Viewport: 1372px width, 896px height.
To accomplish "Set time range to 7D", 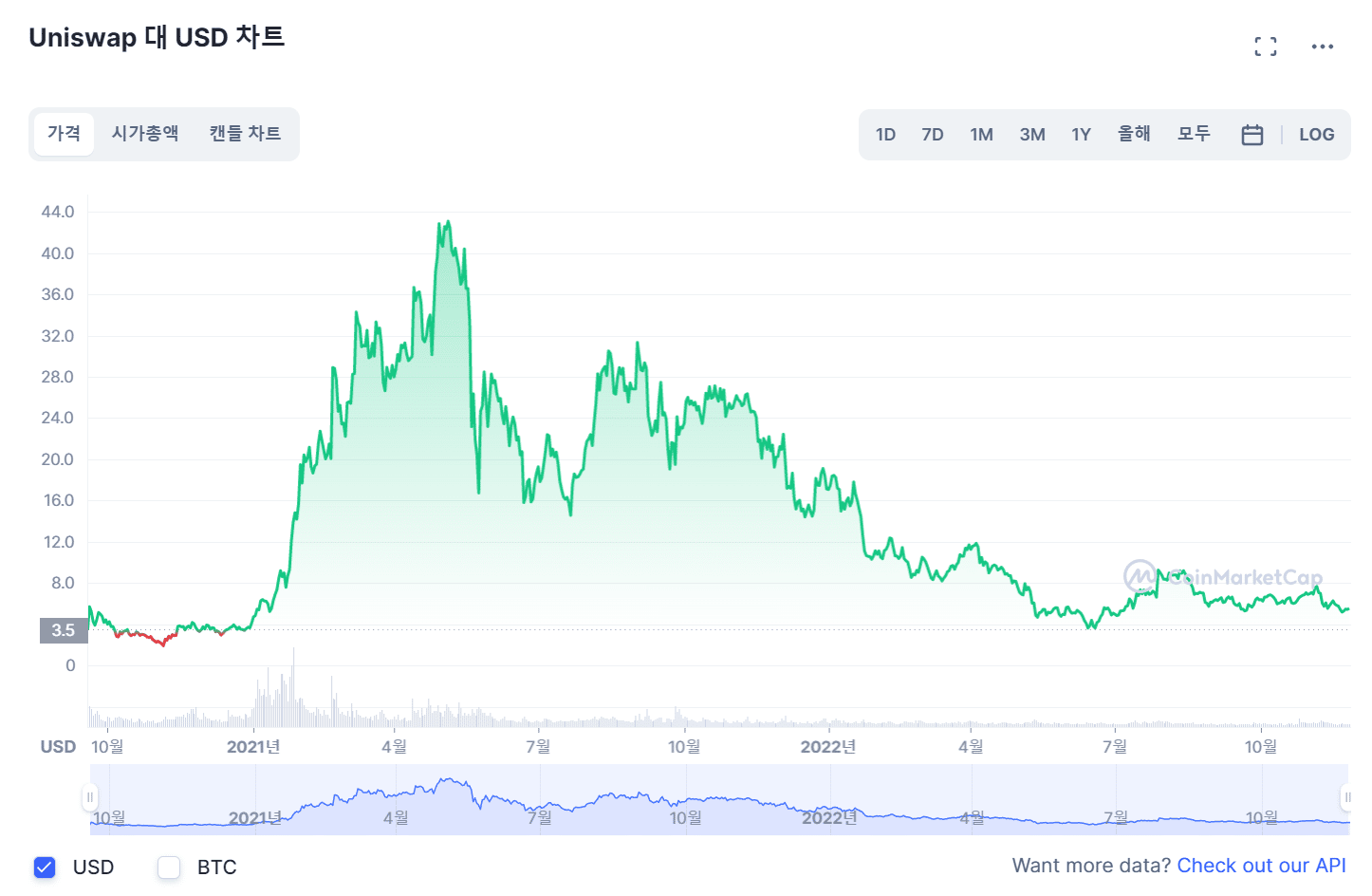I will [x=933, y=135].
